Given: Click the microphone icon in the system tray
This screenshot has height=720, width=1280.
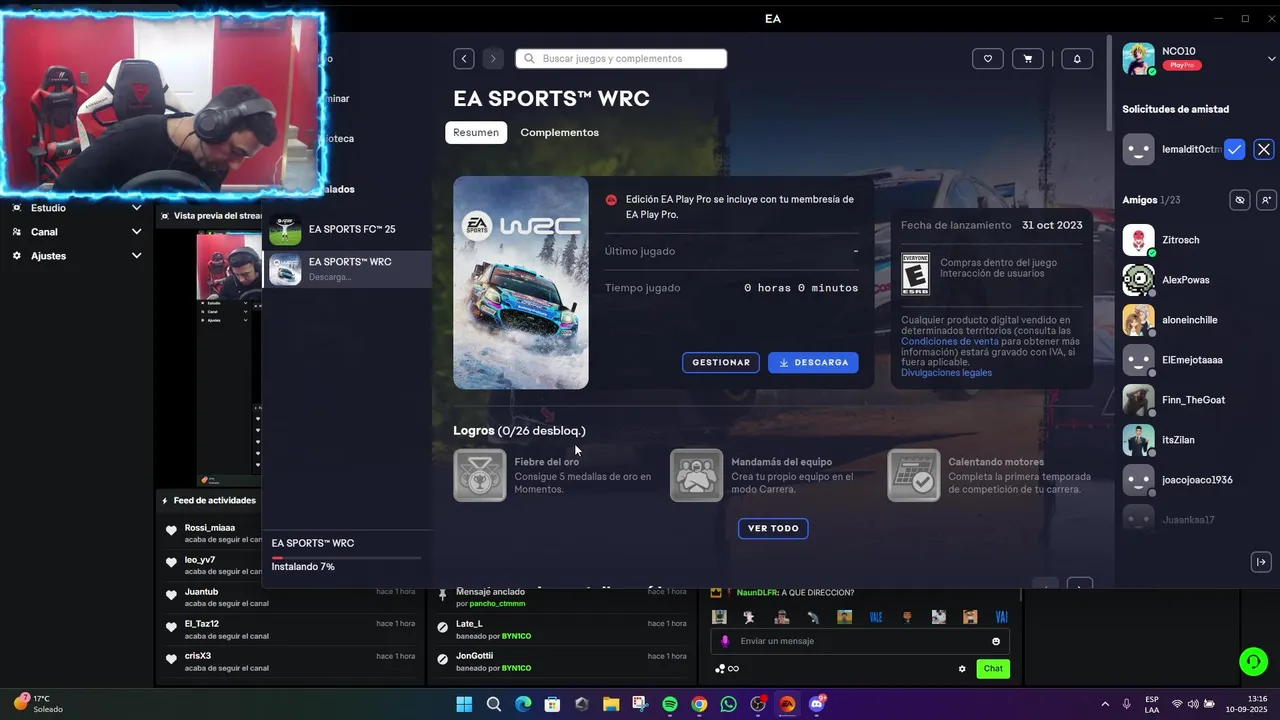Looking at the screenshot, I should tap(1127, 704).
